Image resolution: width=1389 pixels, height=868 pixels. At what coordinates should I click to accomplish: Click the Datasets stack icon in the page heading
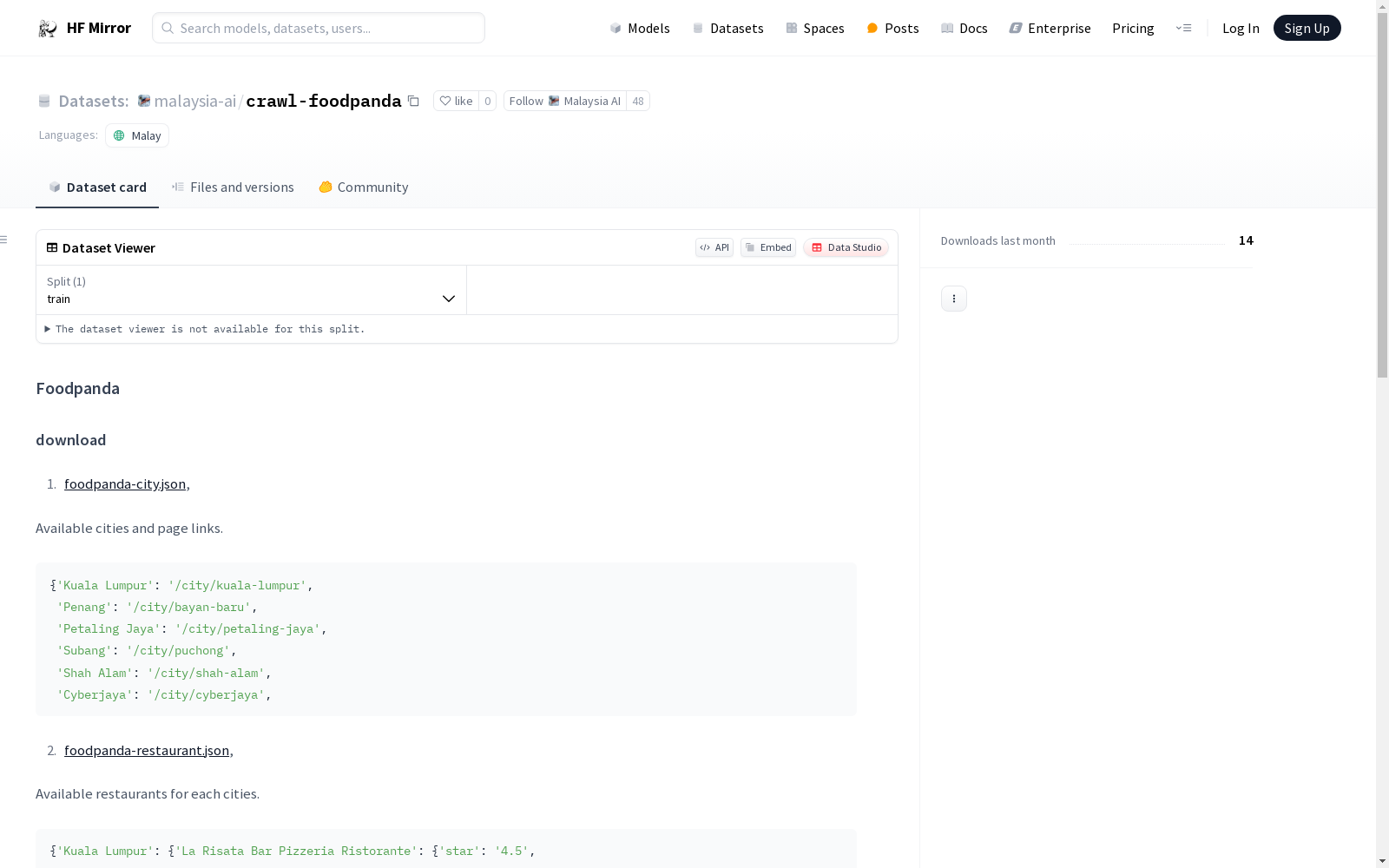(x=44, y=102)
